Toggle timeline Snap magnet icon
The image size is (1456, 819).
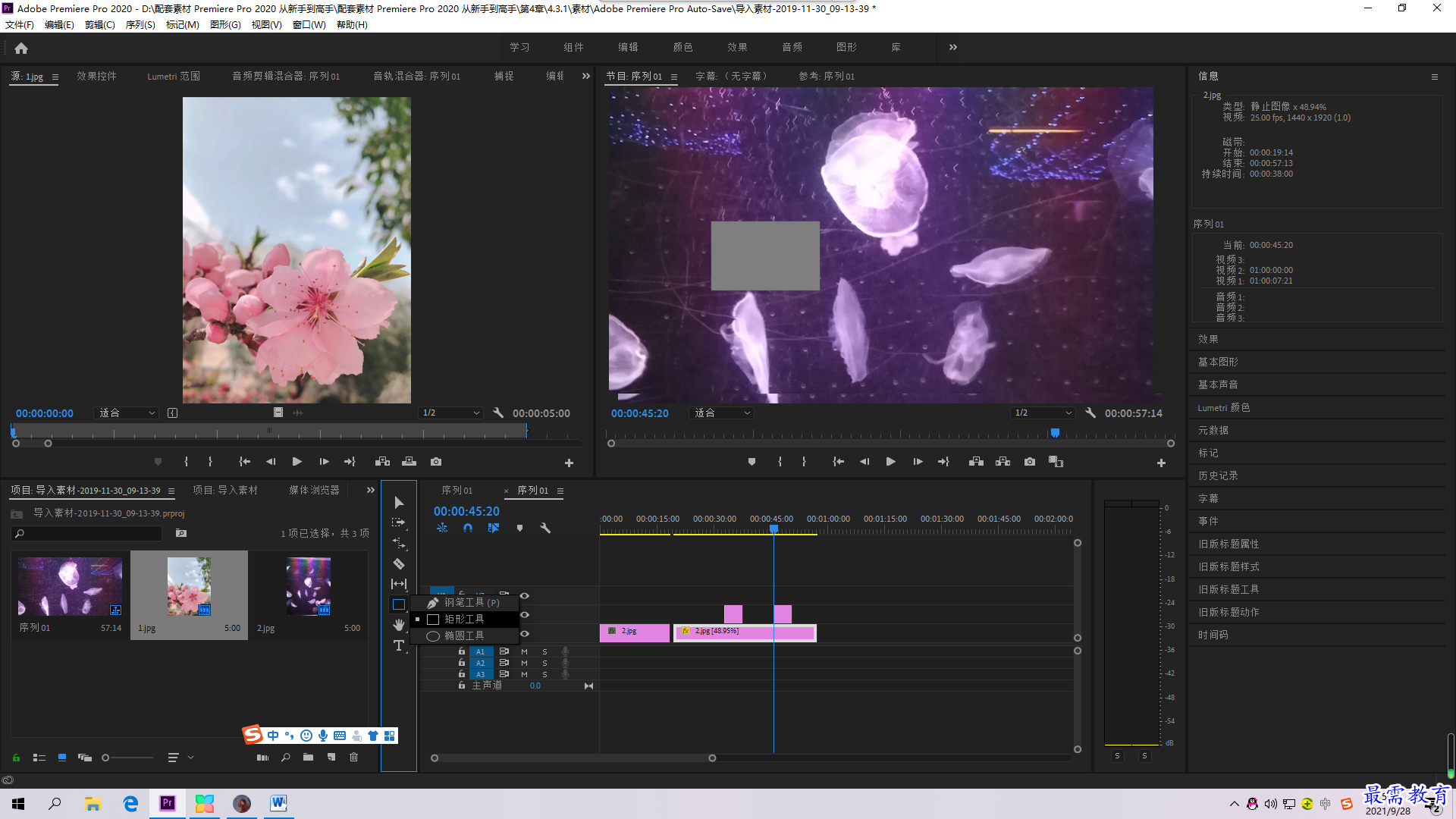pyautogui.click(x=468, y=528)
